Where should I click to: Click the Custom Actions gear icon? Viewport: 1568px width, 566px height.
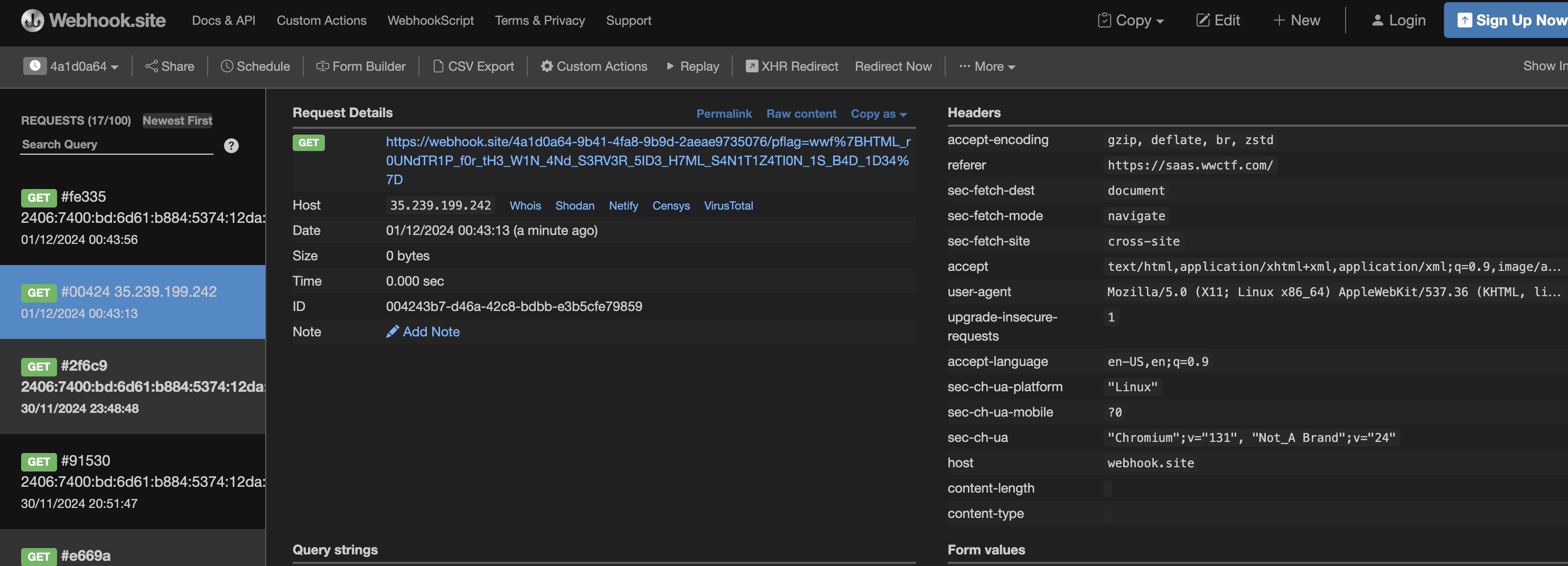pos(547,65)
